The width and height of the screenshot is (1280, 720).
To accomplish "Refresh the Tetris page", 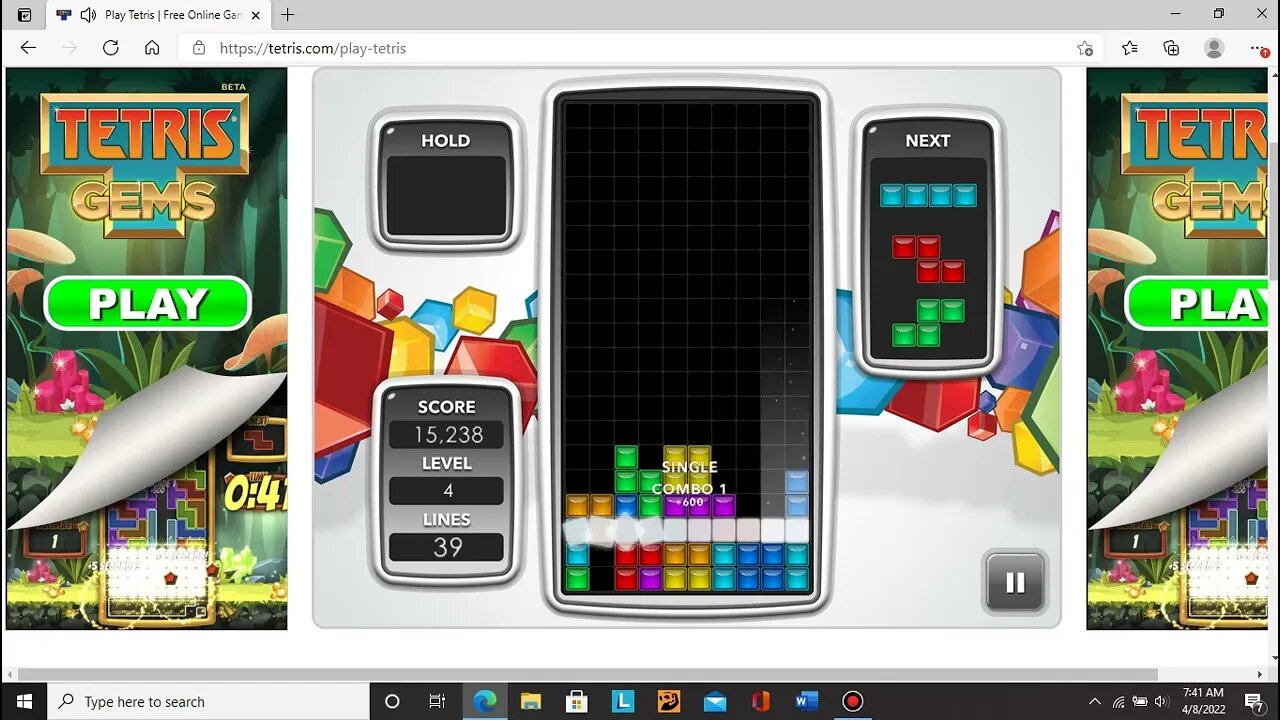I will point(111,48).
